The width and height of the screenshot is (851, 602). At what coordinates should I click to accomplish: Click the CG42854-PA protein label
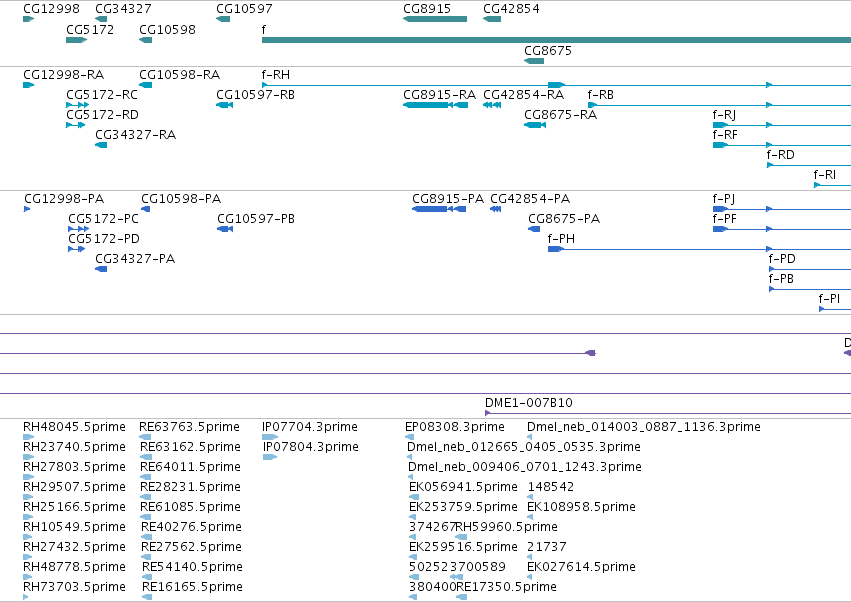point(530,199)
